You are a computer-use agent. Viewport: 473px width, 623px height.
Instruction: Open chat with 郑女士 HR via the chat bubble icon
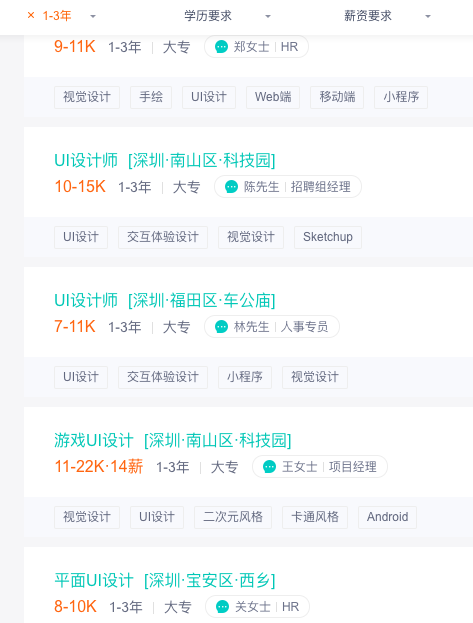pyautogui.click(x=221, y=46)
